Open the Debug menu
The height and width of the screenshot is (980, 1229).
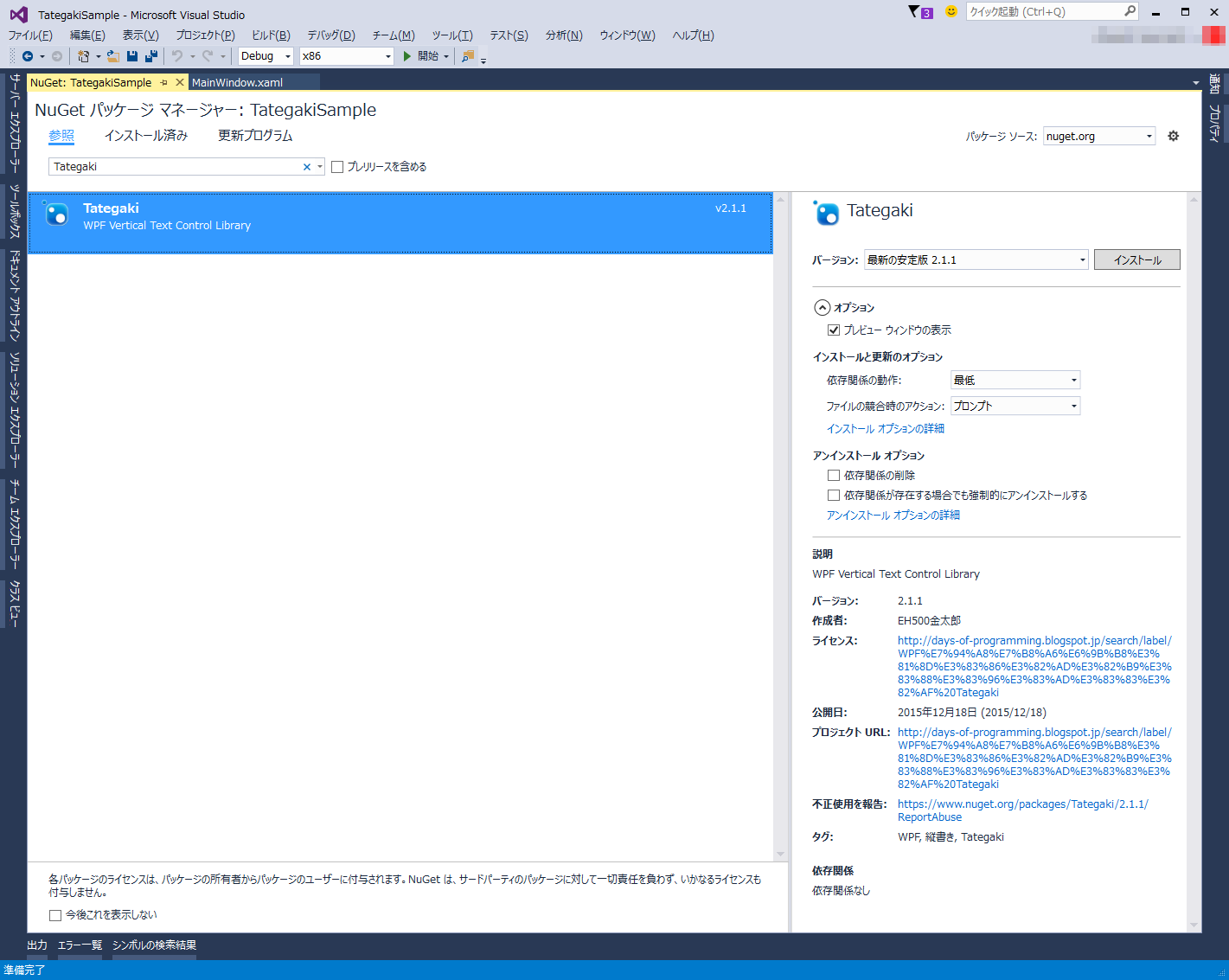[331, 35]
